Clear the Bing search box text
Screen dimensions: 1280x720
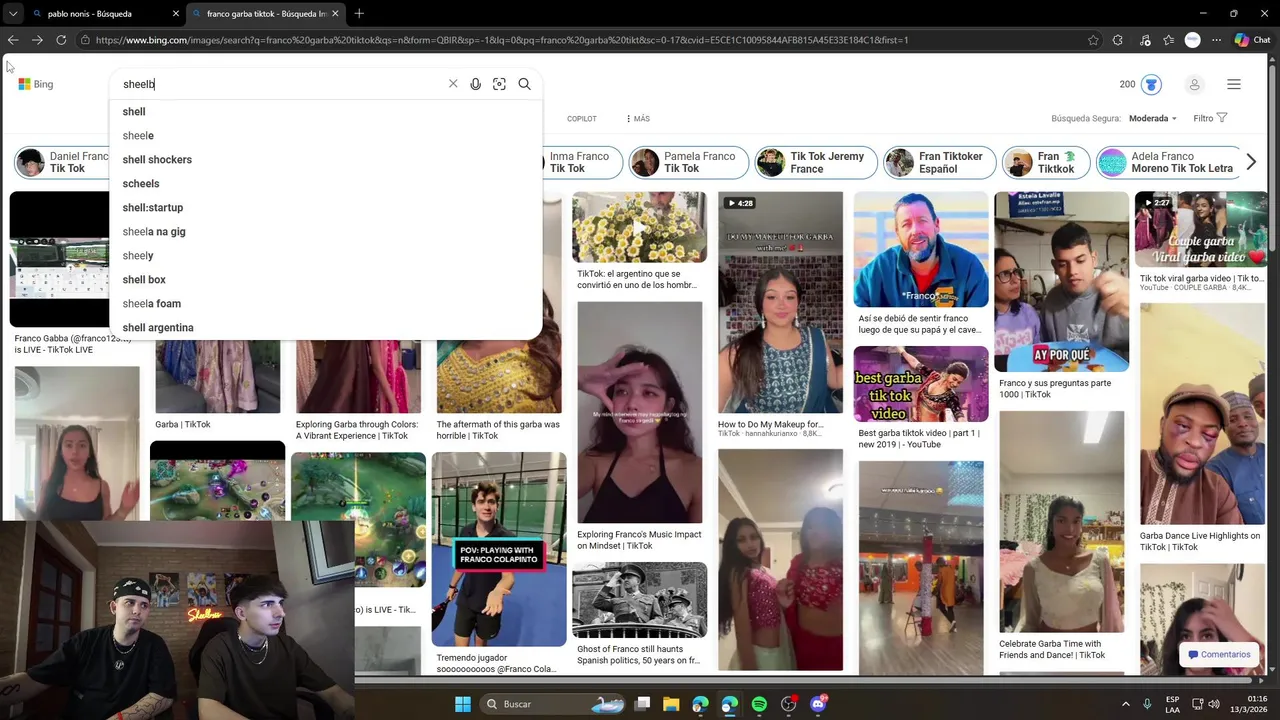click(x=453, y=84)
